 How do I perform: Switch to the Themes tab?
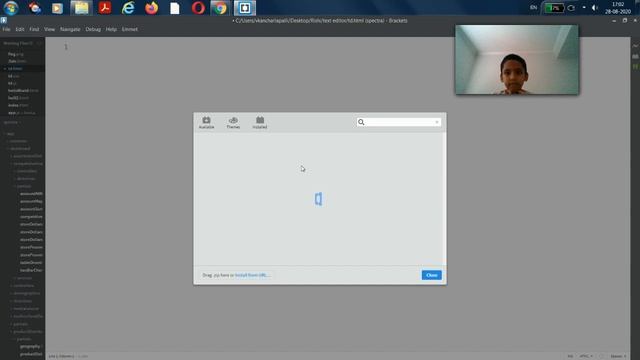[233, 122]
